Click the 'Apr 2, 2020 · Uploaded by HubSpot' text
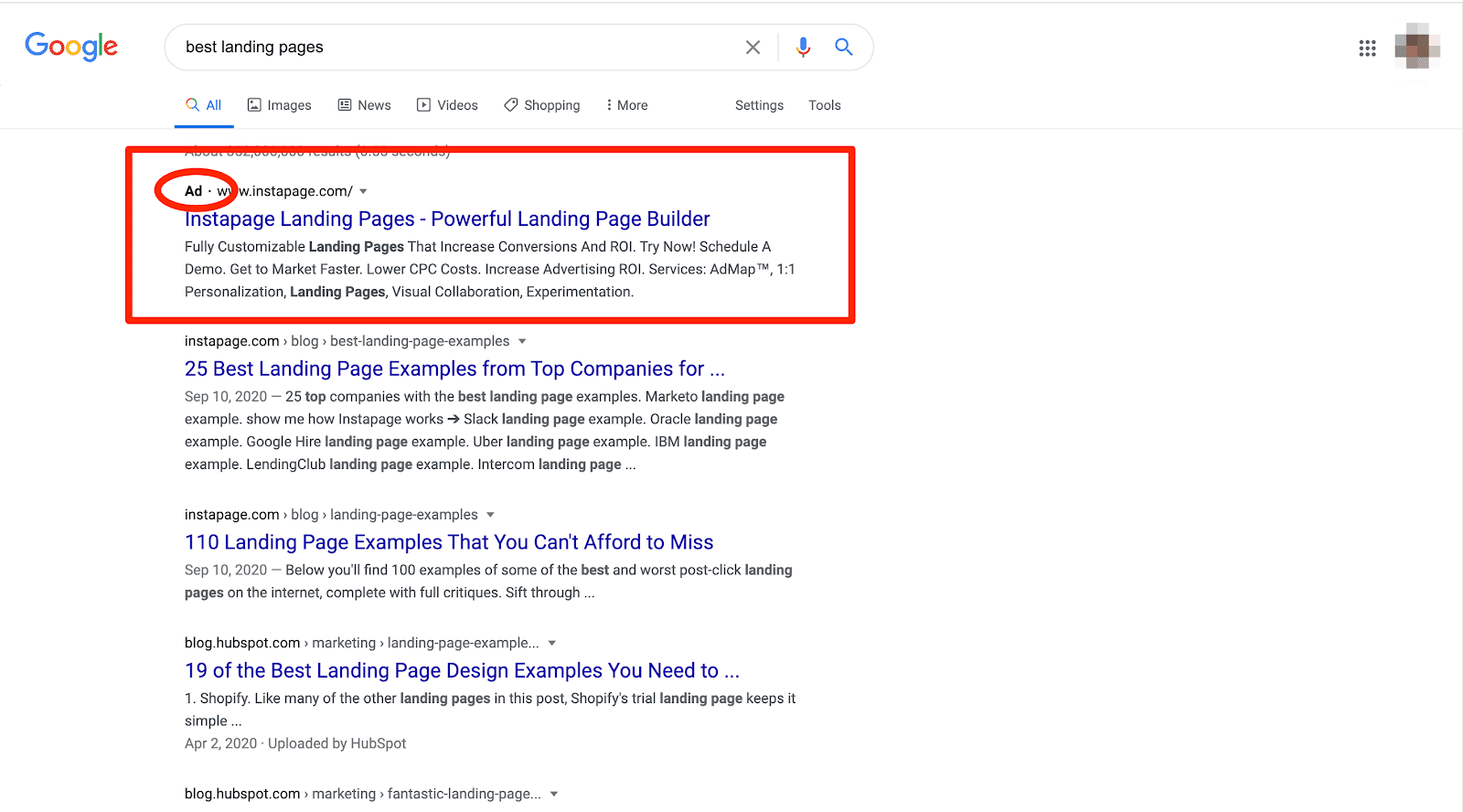Viewport: 1463px width, 812px height. (295, 743)
